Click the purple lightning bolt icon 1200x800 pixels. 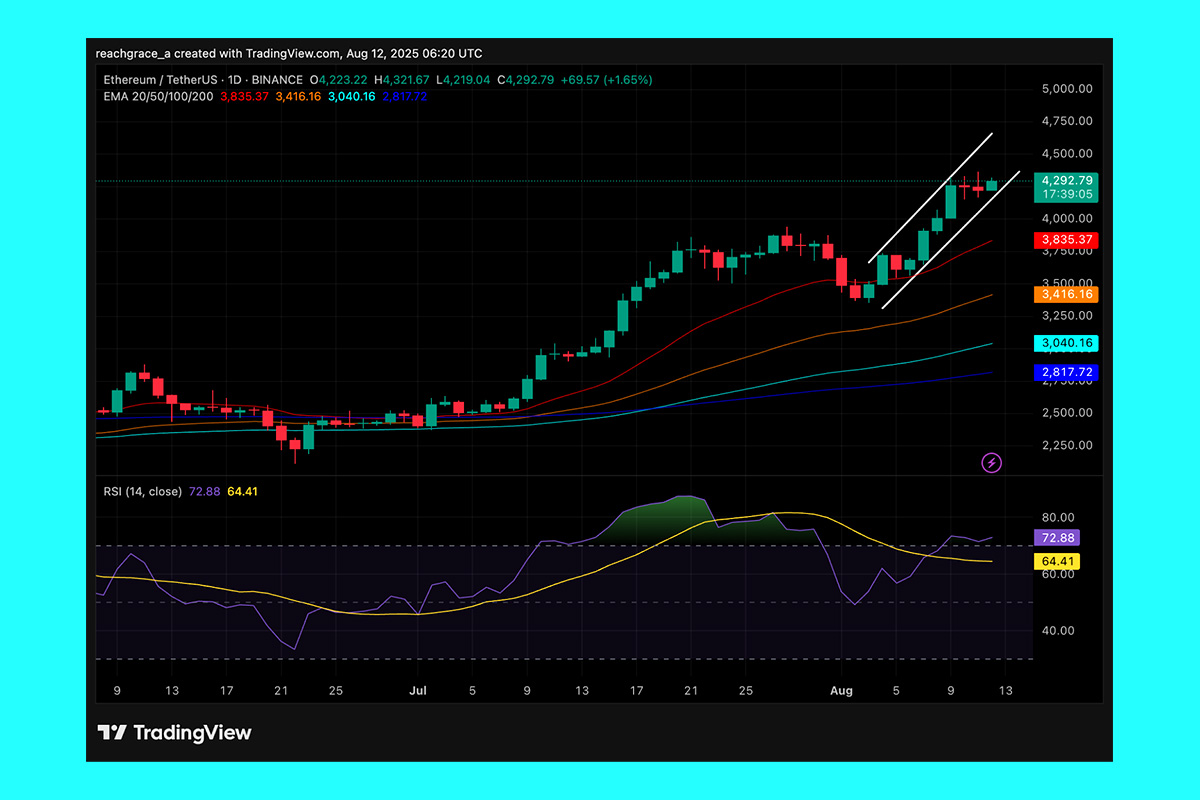point(992,462)
